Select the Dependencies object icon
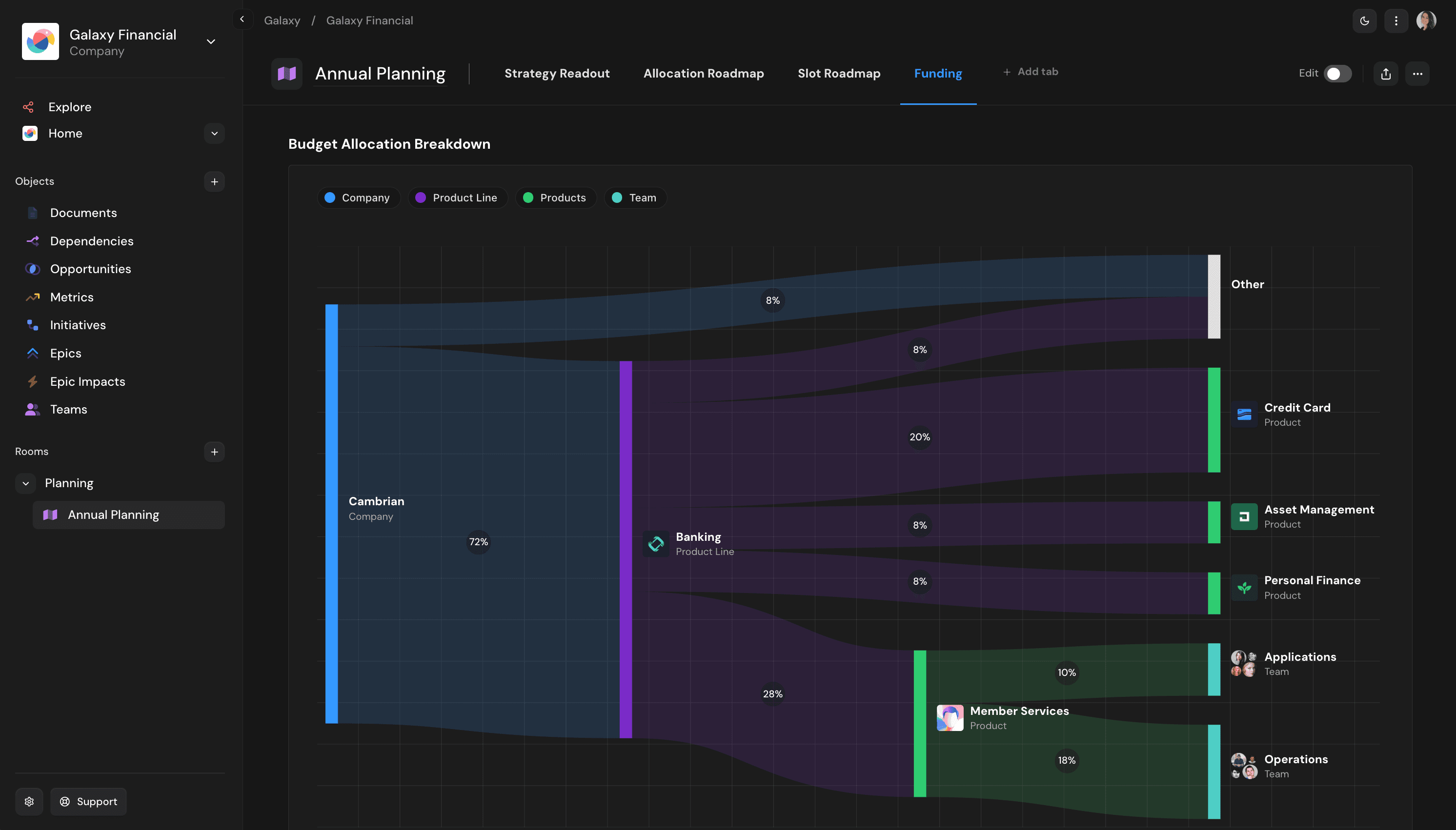The width and height of the screenshot is (1456, 830). 33,240
